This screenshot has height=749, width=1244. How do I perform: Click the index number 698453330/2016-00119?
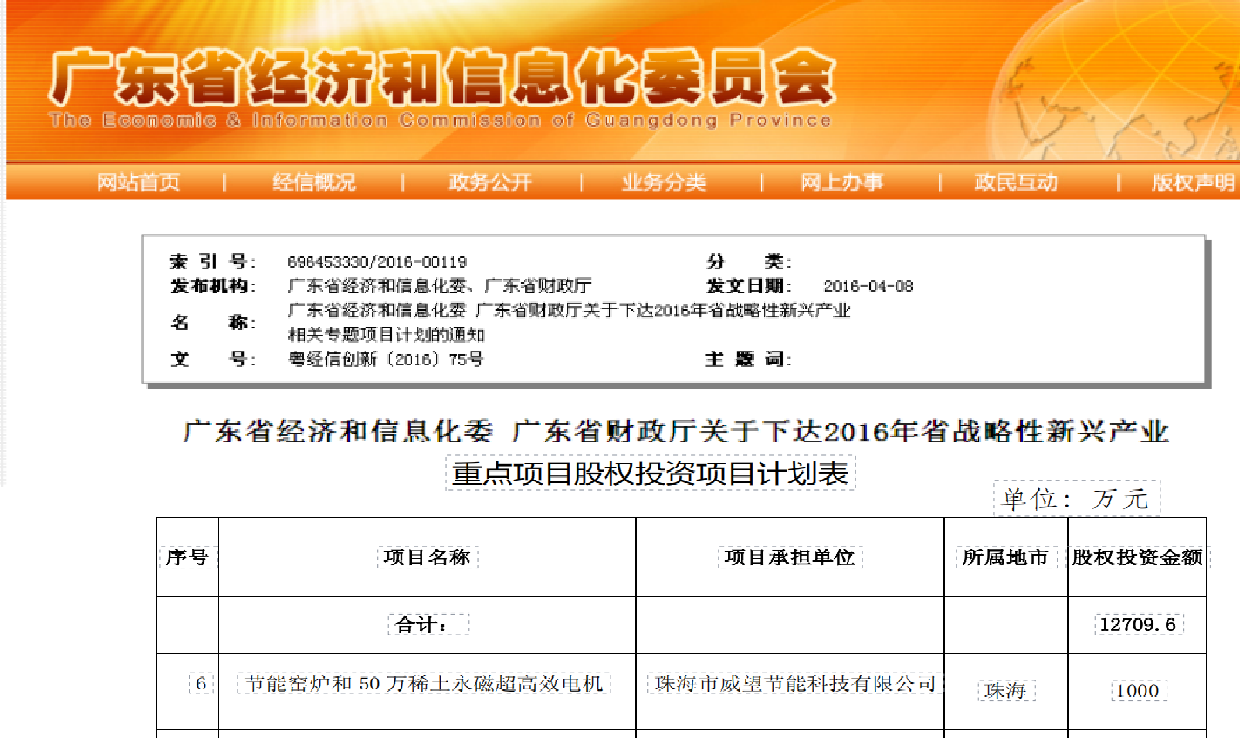(377, 262)
